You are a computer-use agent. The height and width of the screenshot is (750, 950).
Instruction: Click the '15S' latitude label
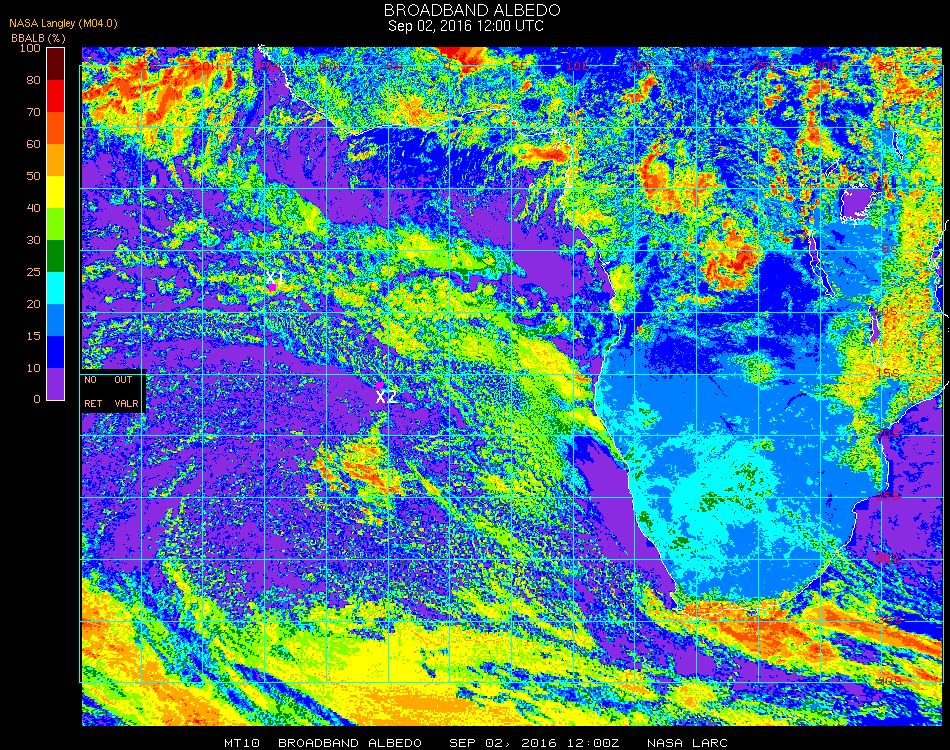click(888, 373)
